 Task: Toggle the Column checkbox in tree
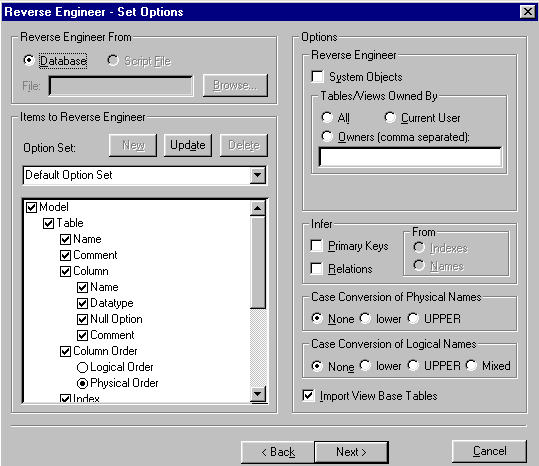65,271
